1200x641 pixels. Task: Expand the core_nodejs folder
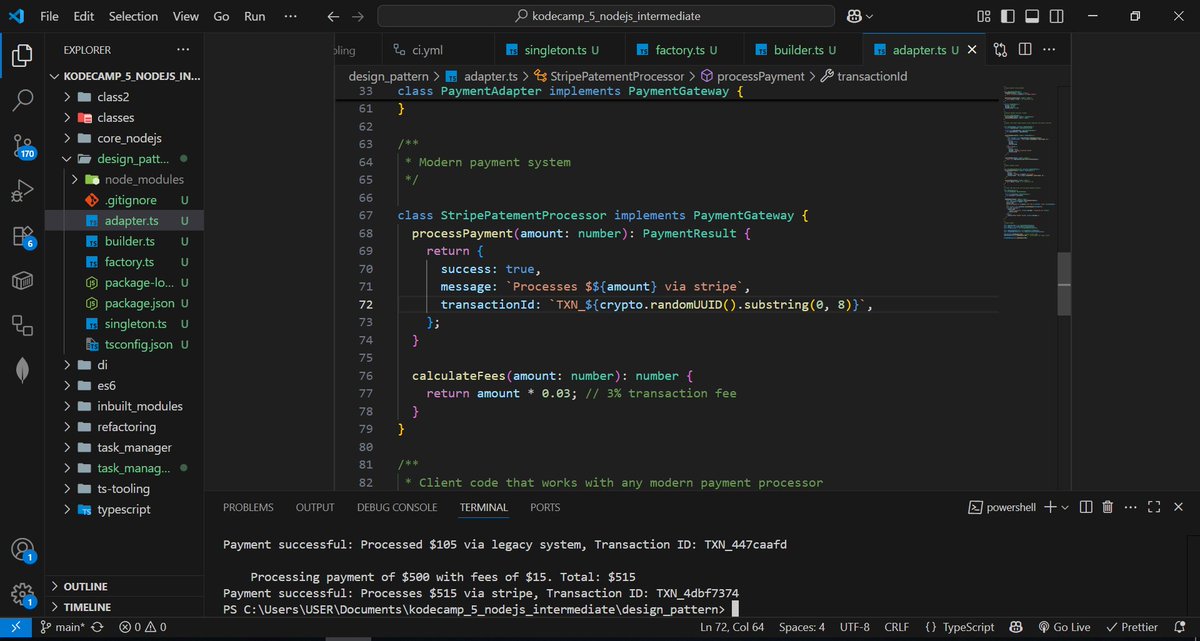click(x=124, y=138)
